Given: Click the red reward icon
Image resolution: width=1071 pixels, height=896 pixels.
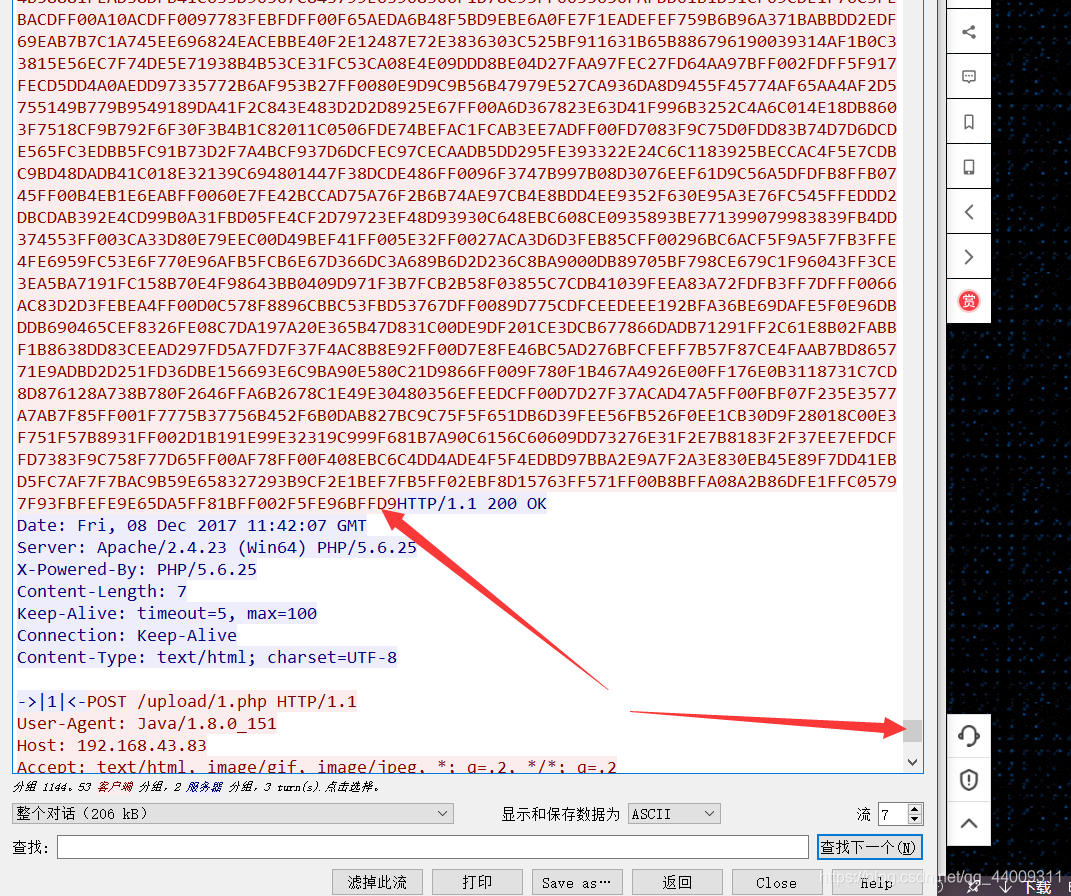Looking at the screenshot, I should point(969,301).
